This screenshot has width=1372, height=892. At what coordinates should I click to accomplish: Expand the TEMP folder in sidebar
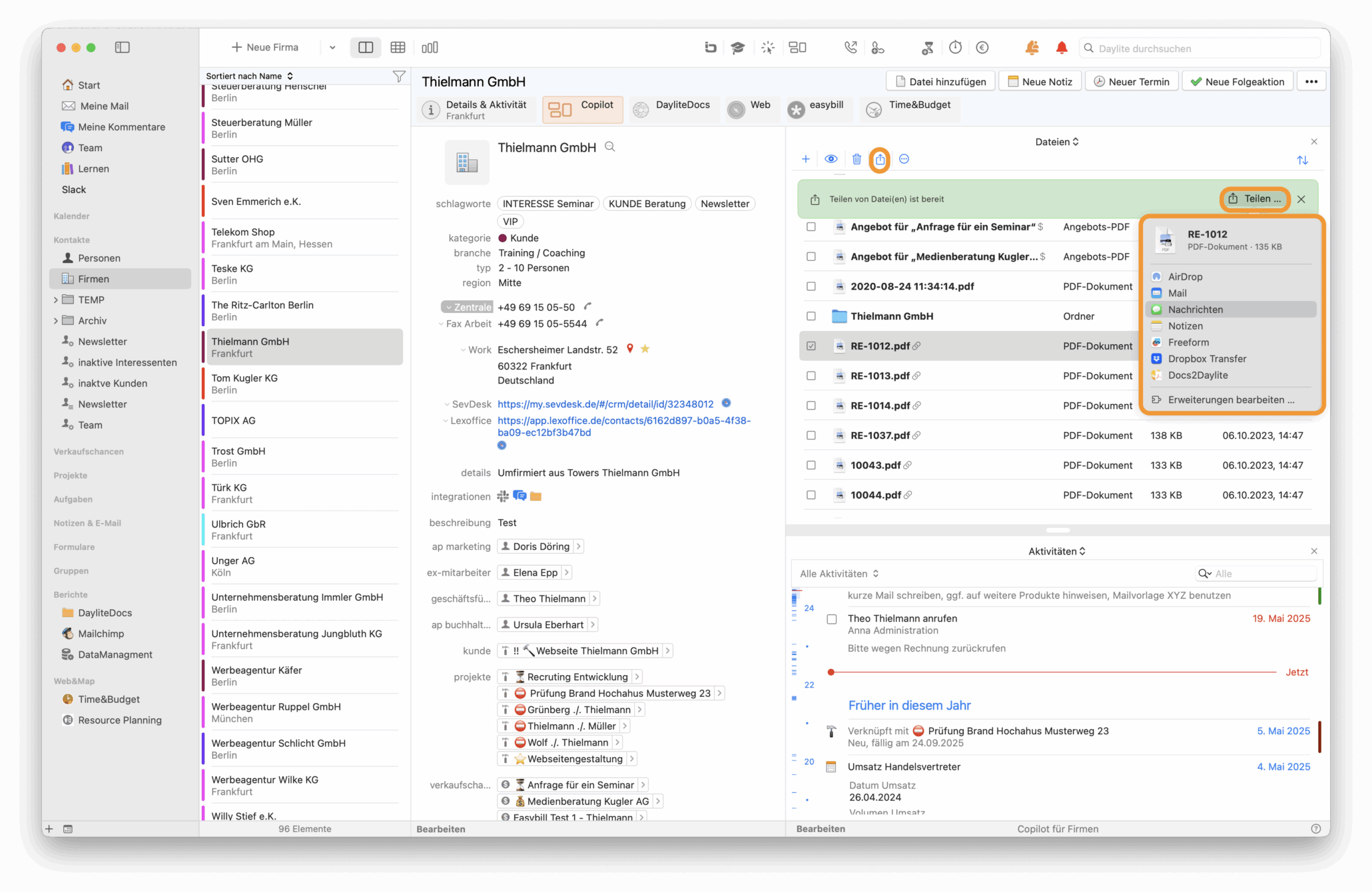[x=55, y=300]
